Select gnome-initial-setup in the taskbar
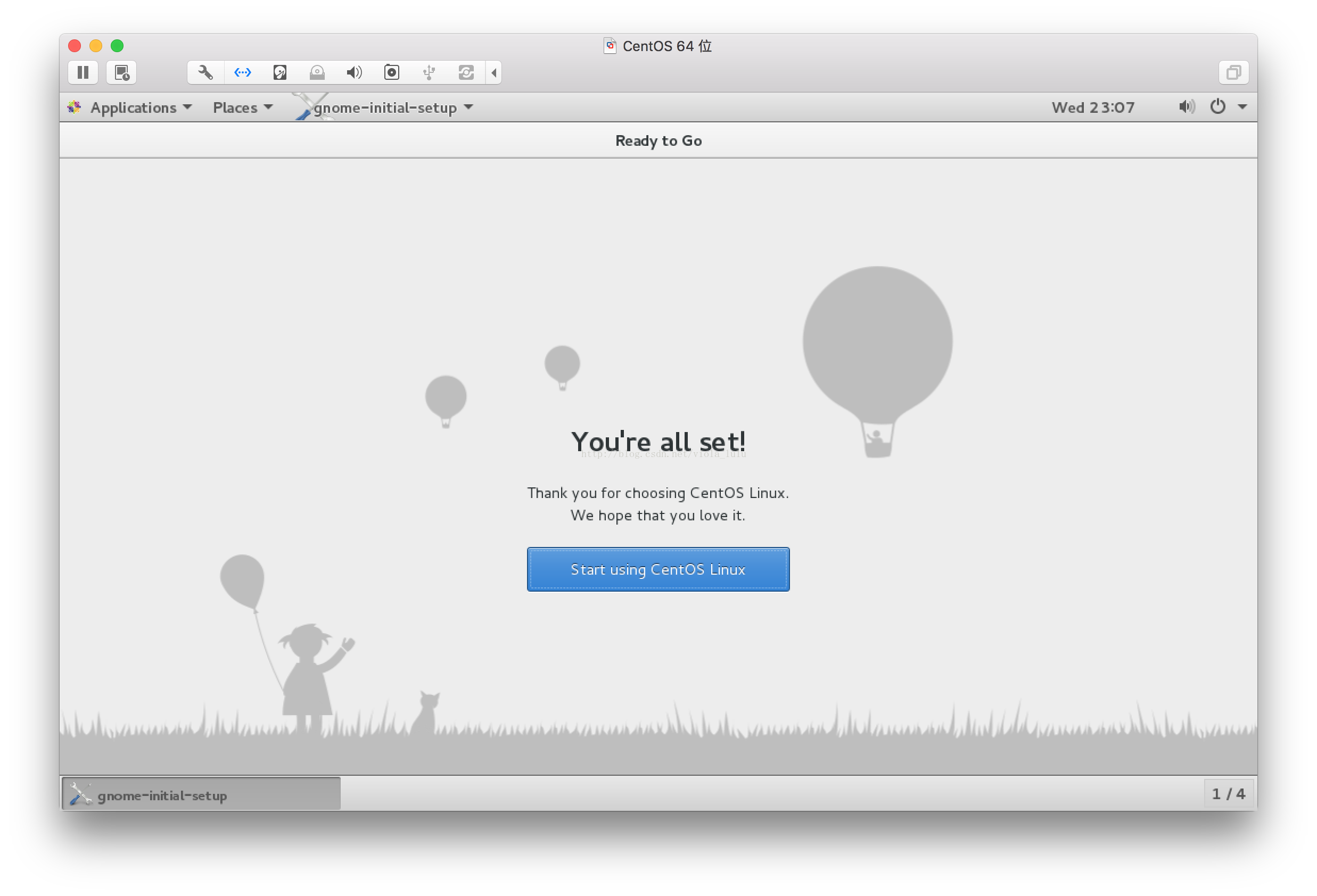Viewport: 1317px width, 896px height. [201, 794]
